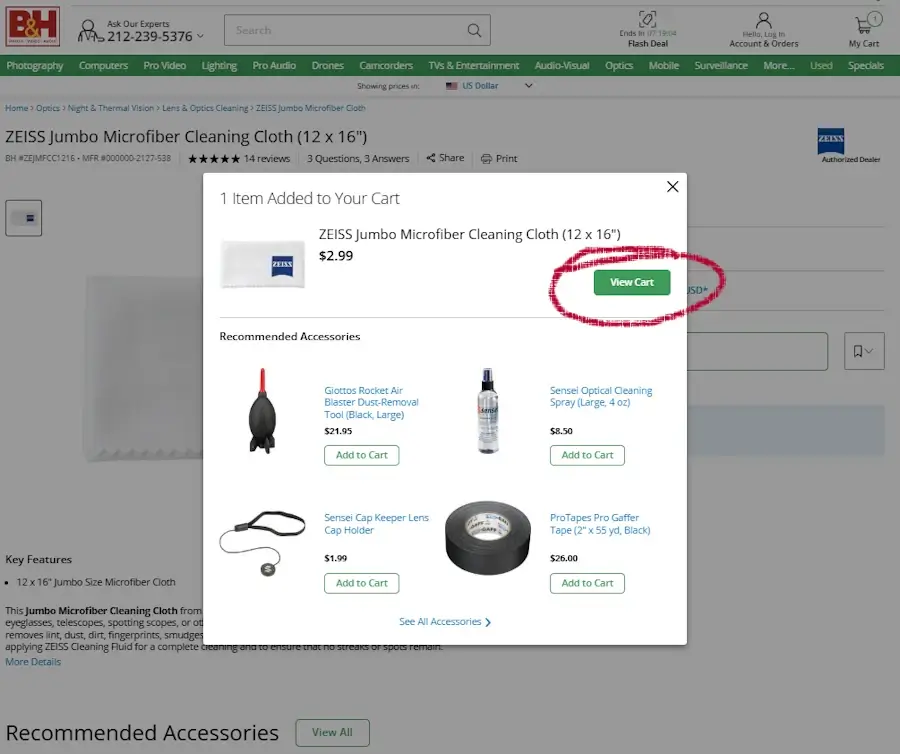Open the Pro Audio menu
The width and height of the screenshot is (900, 754).
pos(274,65)
